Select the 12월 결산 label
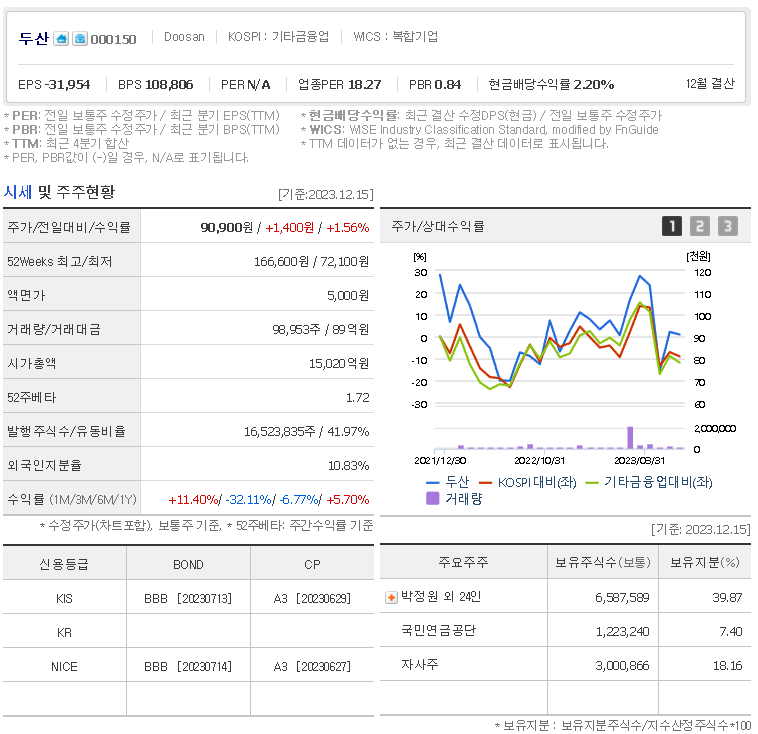The height and width of the screenshot is (734, 758). point(710,84)
